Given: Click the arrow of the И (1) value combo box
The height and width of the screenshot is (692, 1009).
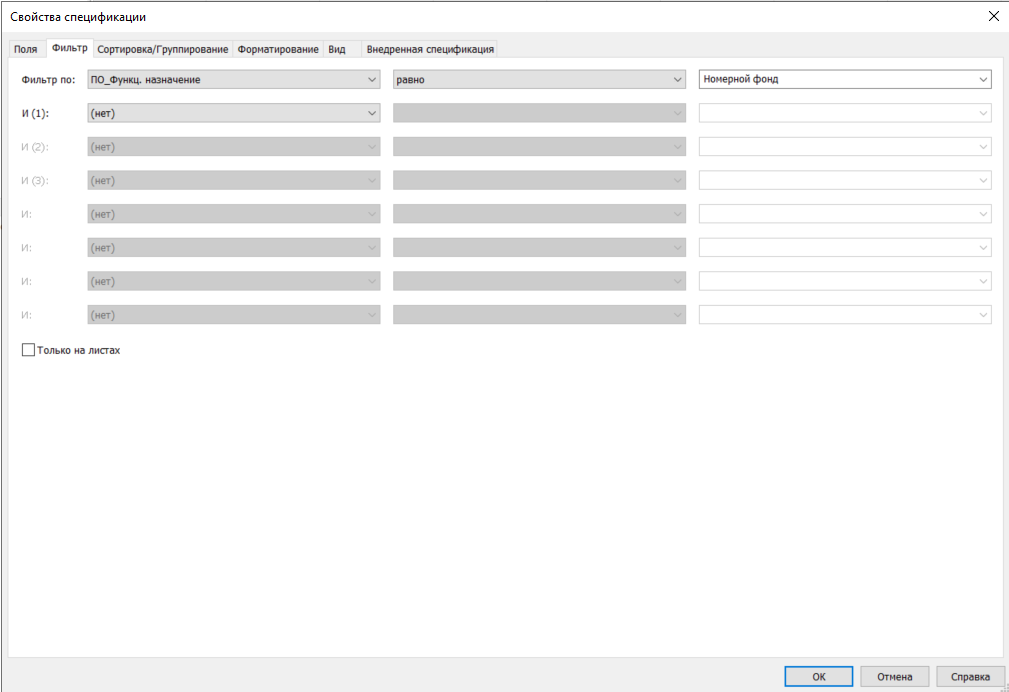Looking at the screenshot, I should (x=982, y=113).
